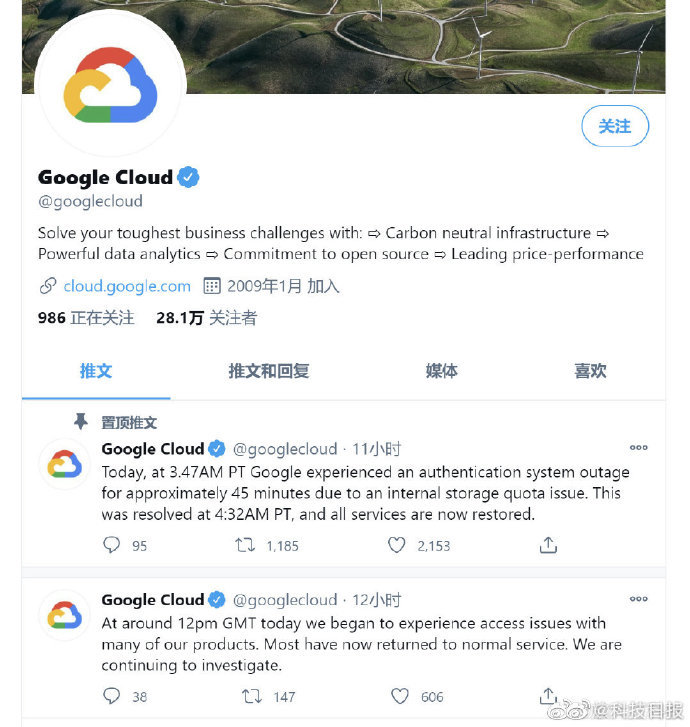Screen dimensions: 690x727
Task: Open the cloud.google.com link
Action: 127,286
